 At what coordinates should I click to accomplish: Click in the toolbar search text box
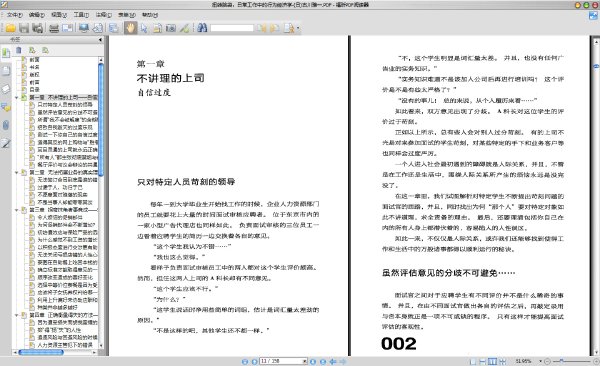[x=232, y=28]
